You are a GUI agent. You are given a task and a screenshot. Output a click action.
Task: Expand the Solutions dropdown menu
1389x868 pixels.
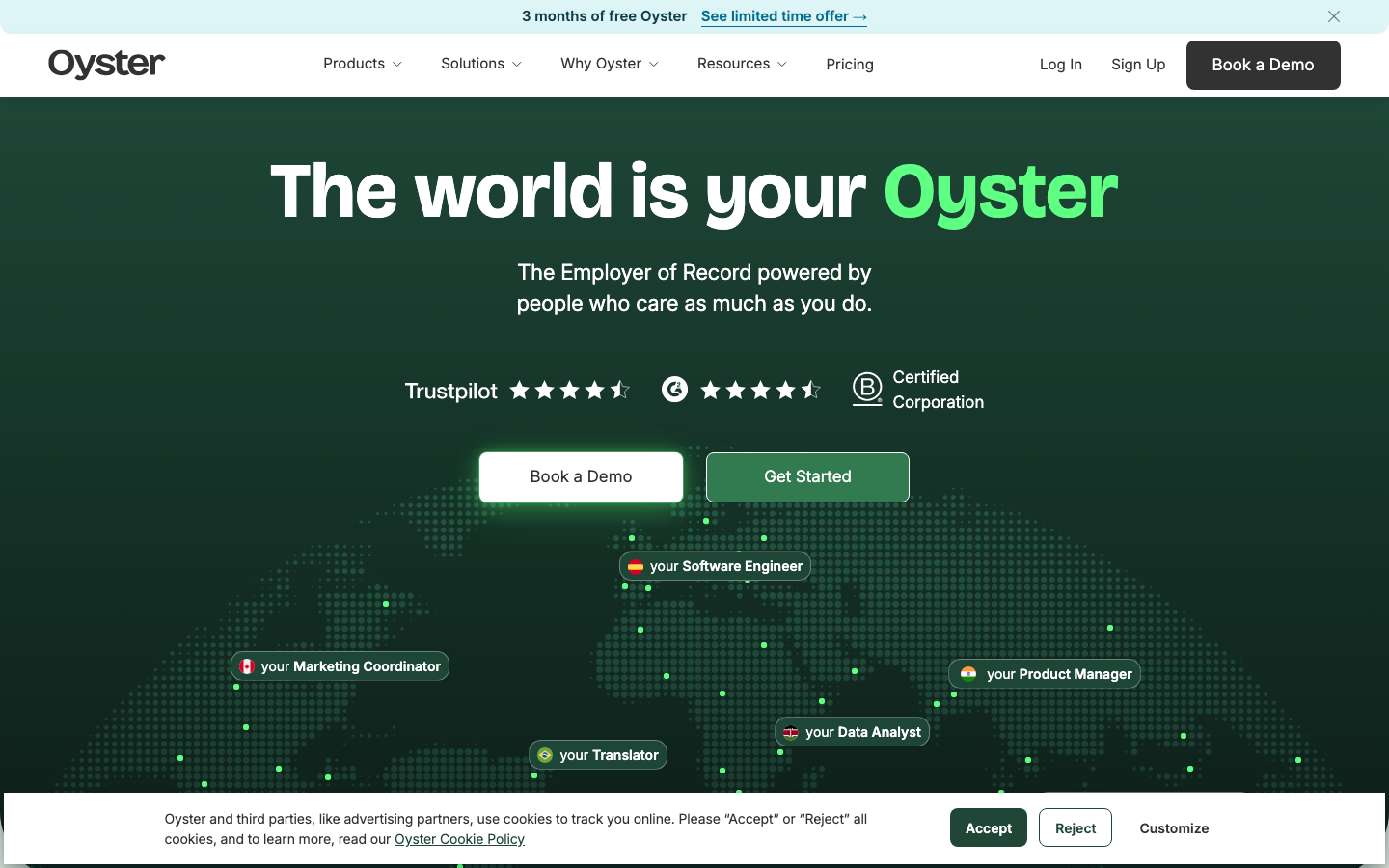click(481, 64)
